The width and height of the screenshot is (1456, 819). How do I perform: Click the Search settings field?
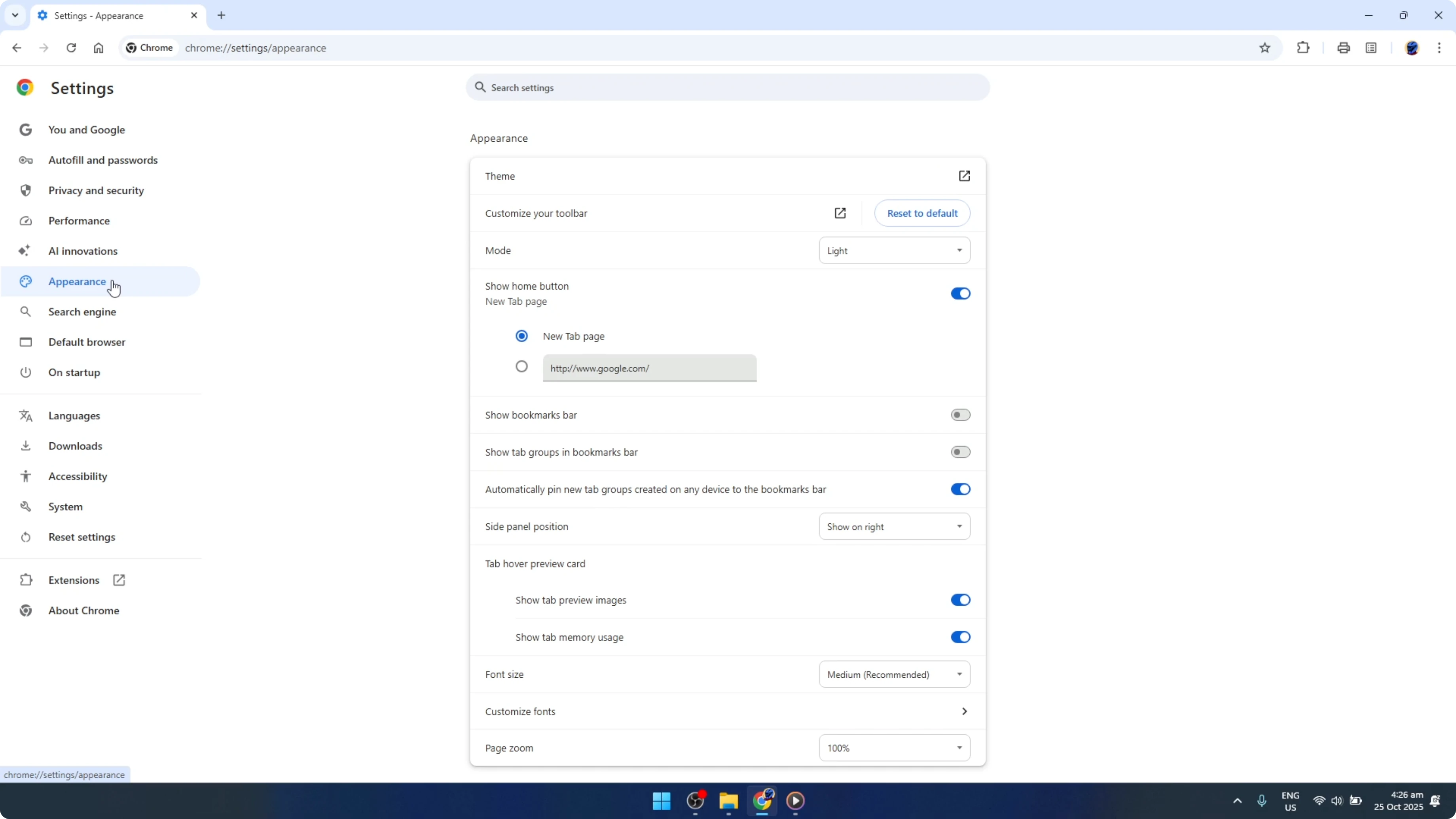click(x=727, y=87)
